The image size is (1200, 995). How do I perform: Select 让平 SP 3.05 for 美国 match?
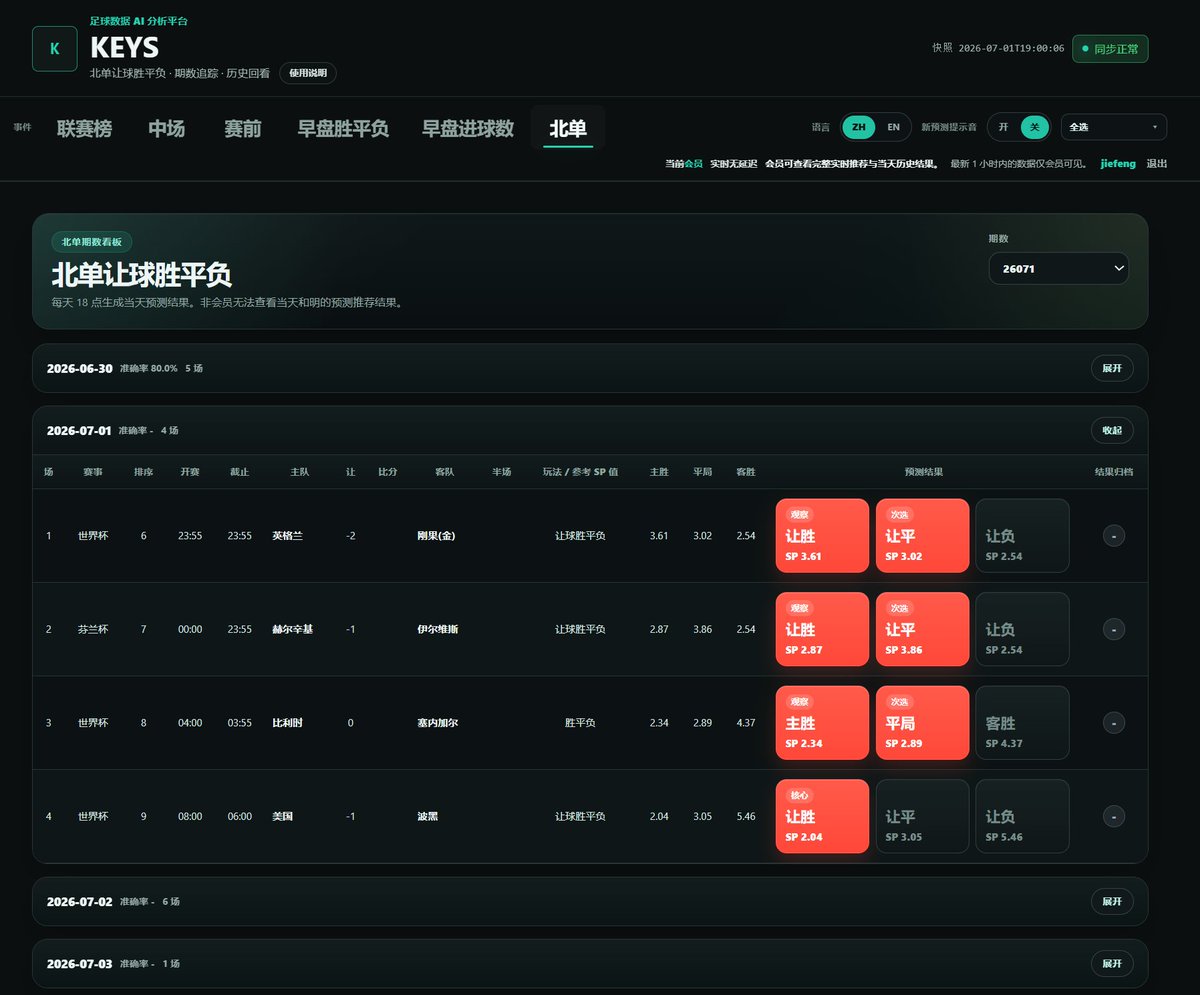click(922, 816)
